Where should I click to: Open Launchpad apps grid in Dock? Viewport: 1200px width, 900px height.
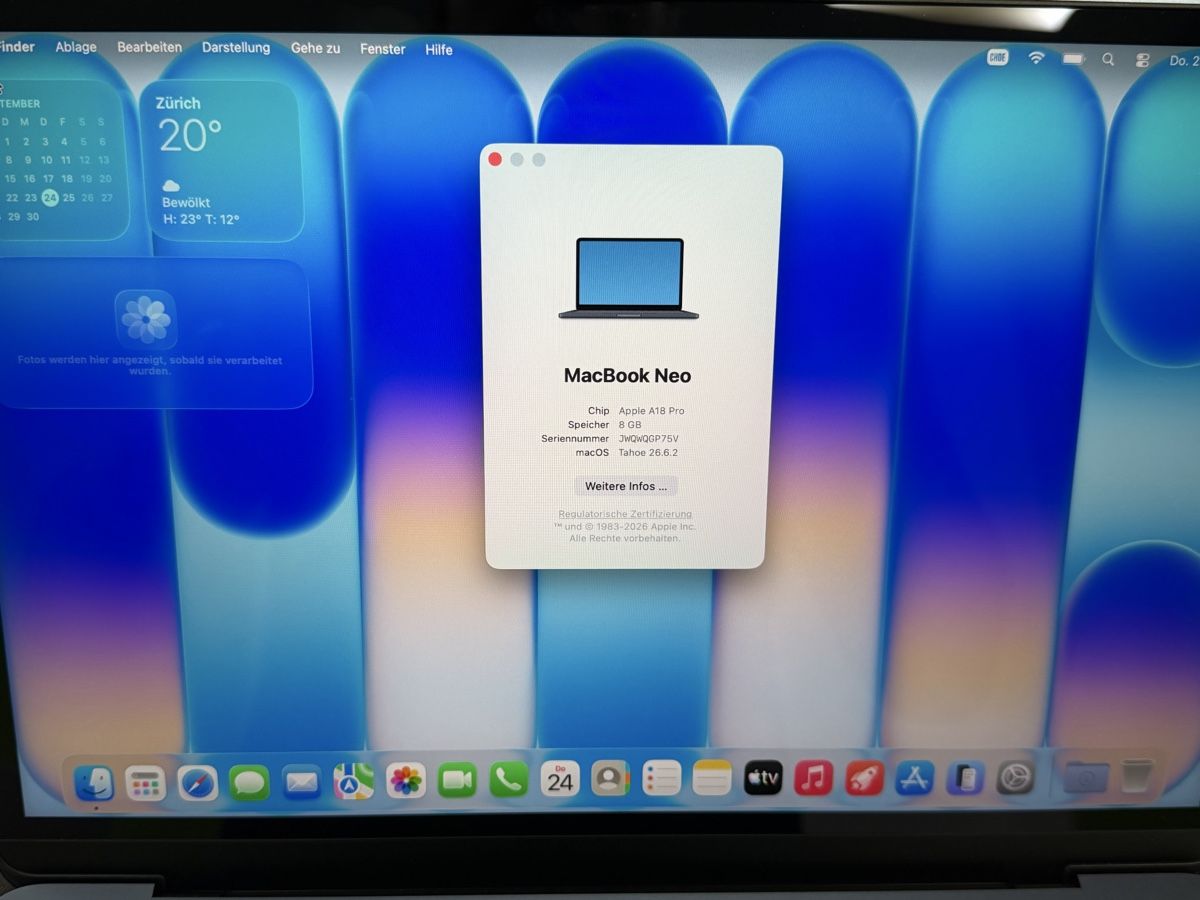coord(146,783)
